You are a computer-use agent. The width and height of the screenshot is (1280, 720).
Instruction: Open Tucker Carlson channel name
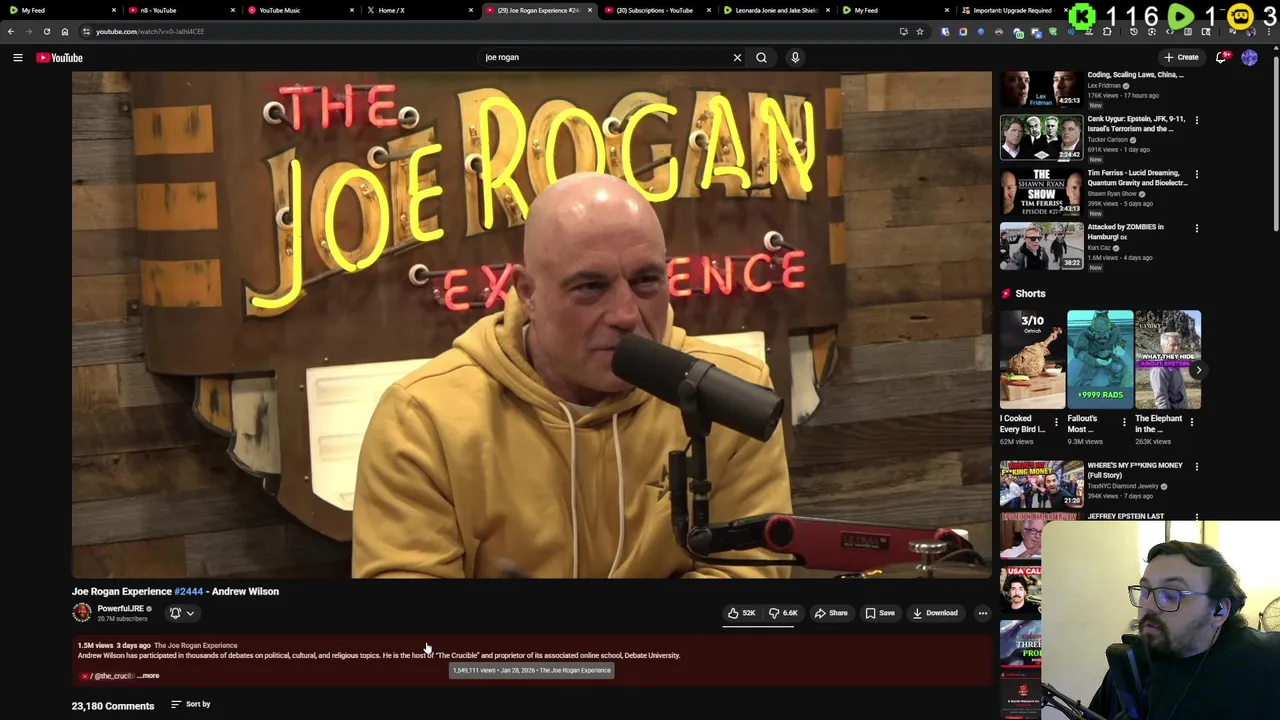click(x=1110, y=140)
